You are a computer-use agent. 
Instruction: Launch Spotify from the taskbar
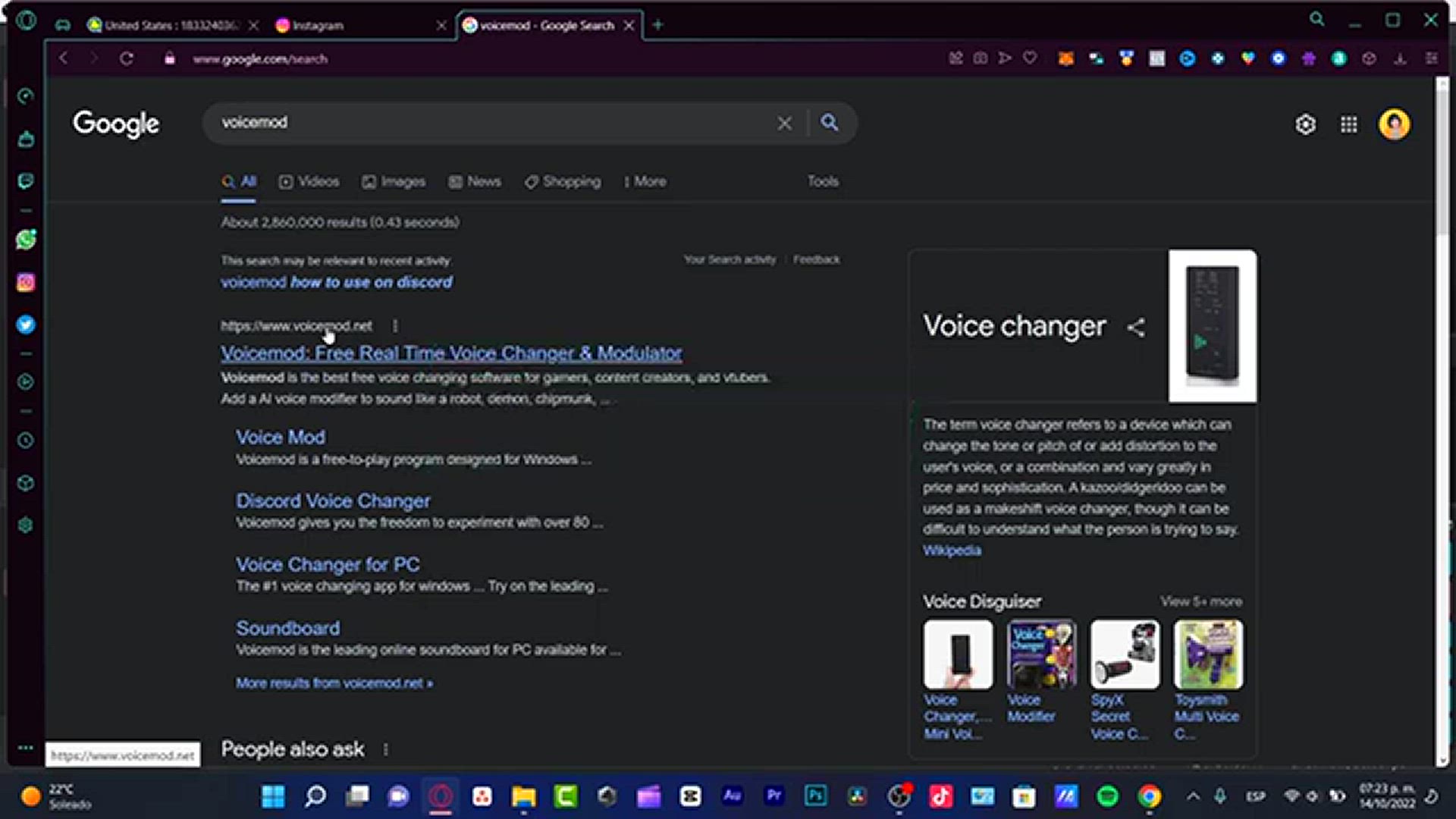click(x=1108, y=796)
